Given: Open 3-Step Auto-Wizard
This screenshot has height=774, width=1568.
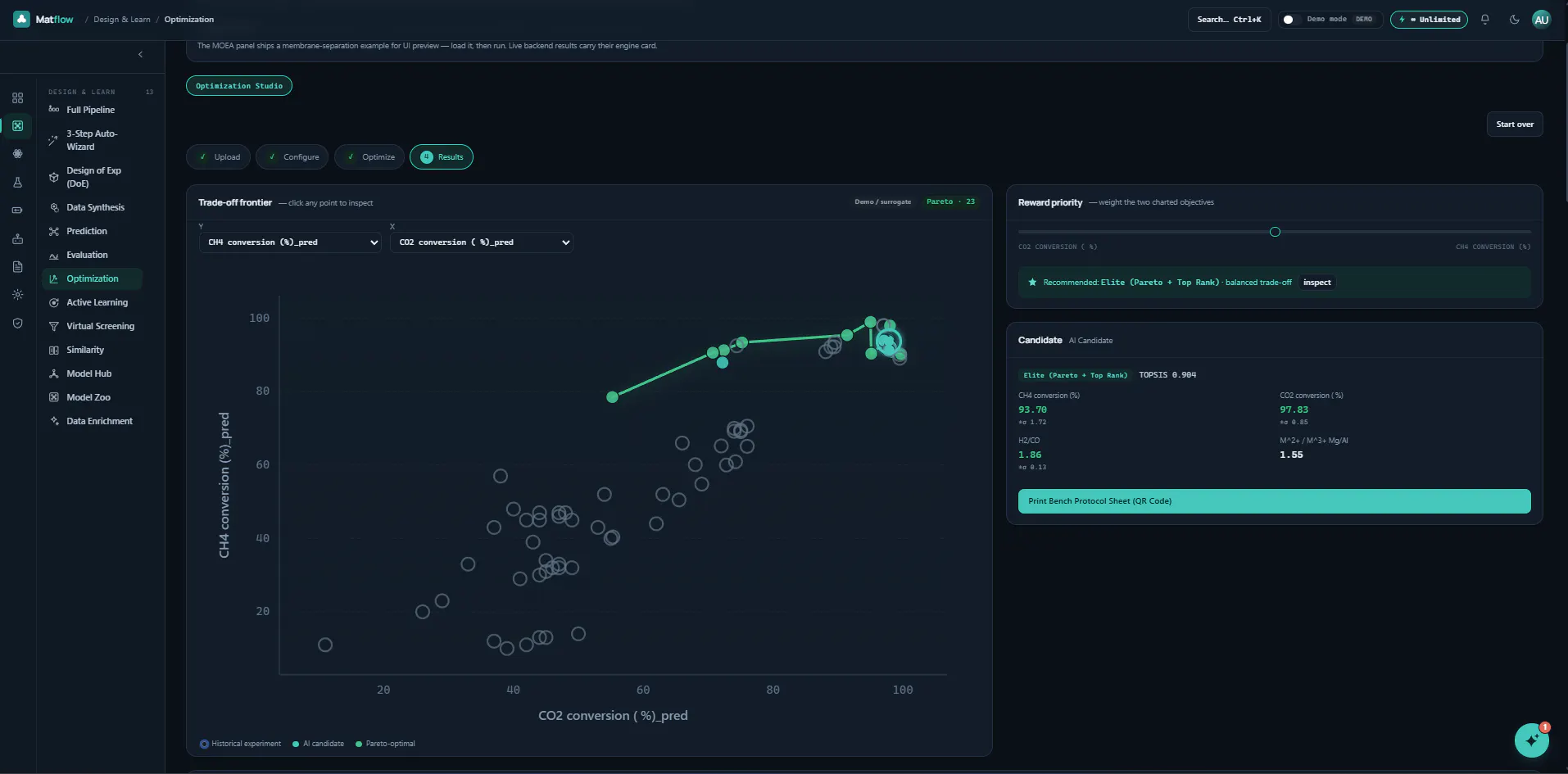Looking at the screenshot, I should tap(92, 140).
